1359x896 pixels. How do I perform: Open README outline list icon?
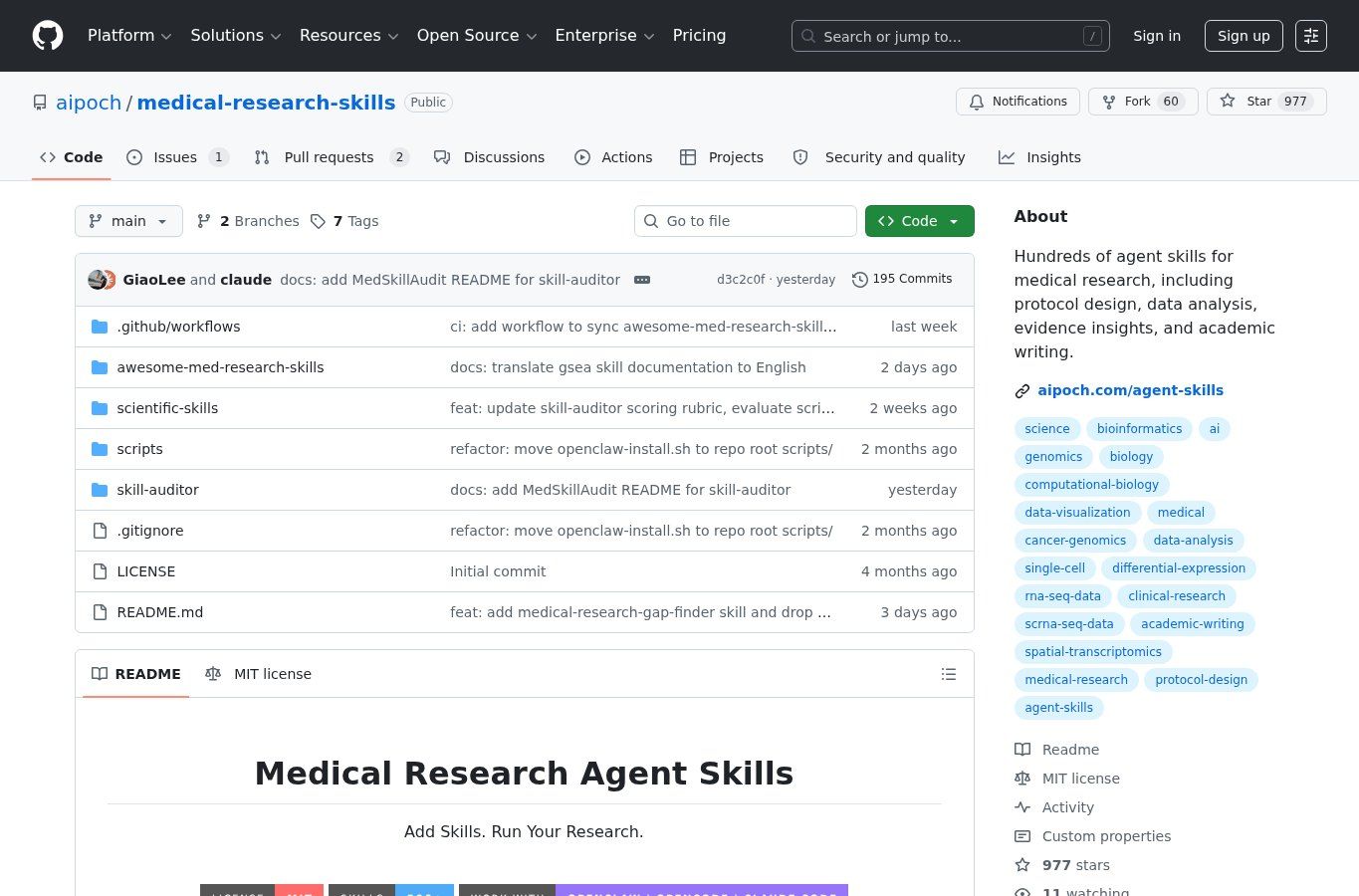(949, 674)
